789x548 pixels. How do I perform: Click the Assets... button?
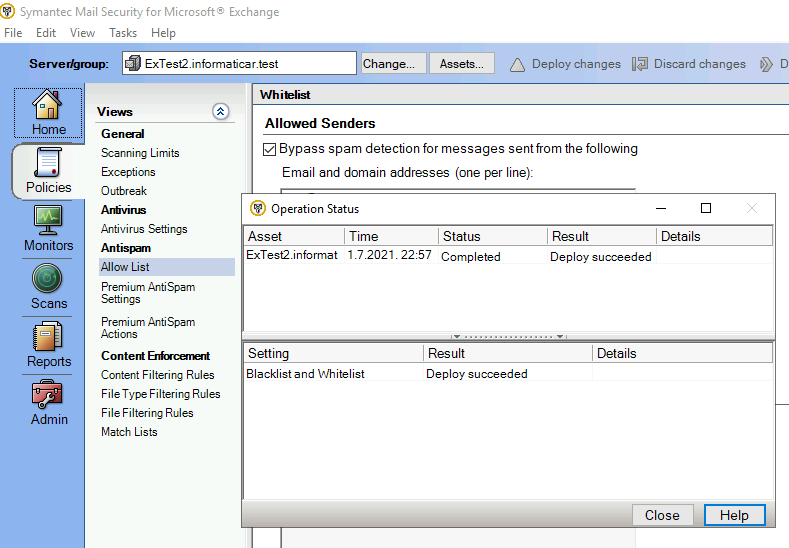[x=461, y=63]
